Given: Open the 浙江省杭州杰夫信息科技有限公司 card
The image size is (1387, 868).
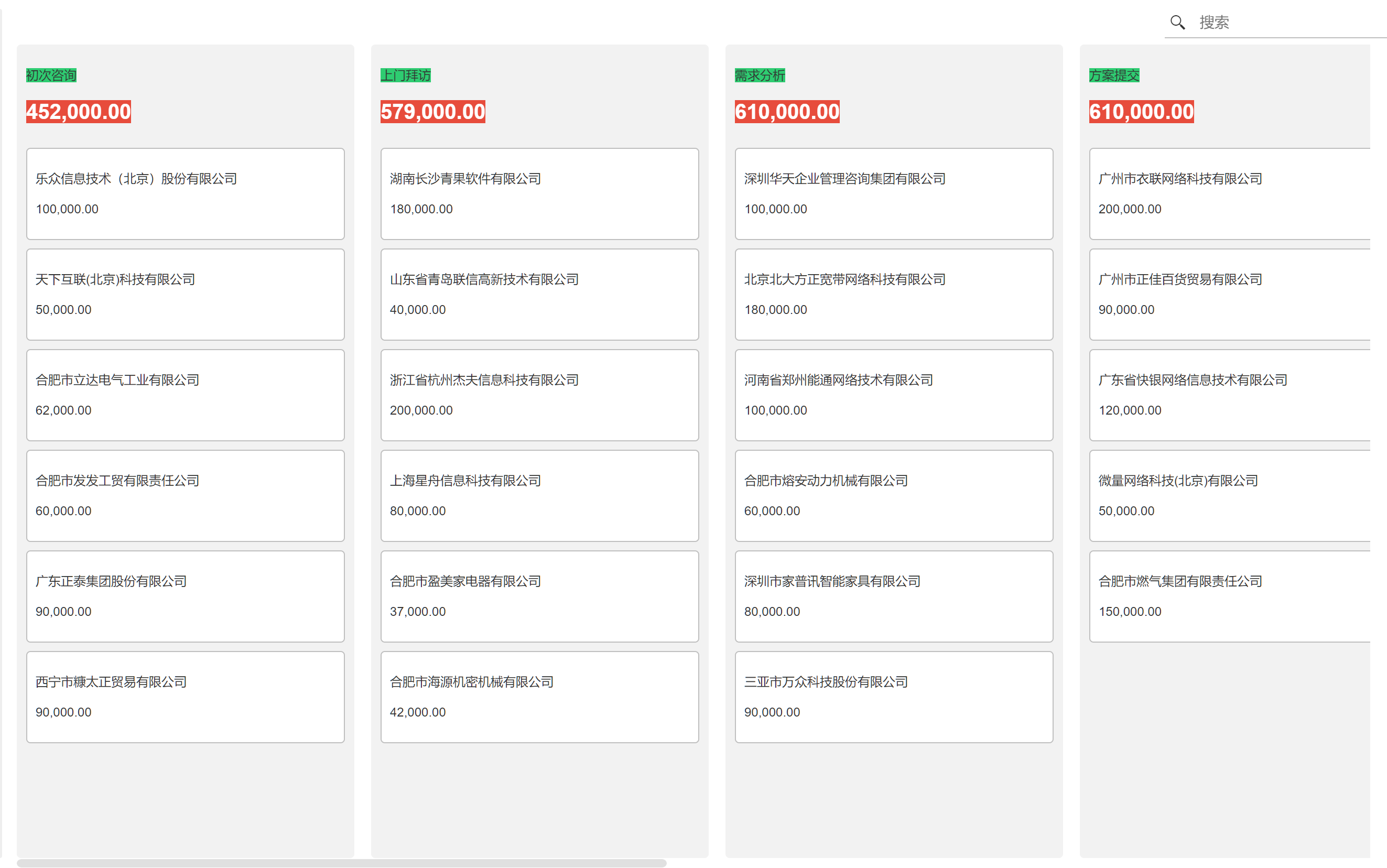Looking at the screenshot, I should point(539,395).
